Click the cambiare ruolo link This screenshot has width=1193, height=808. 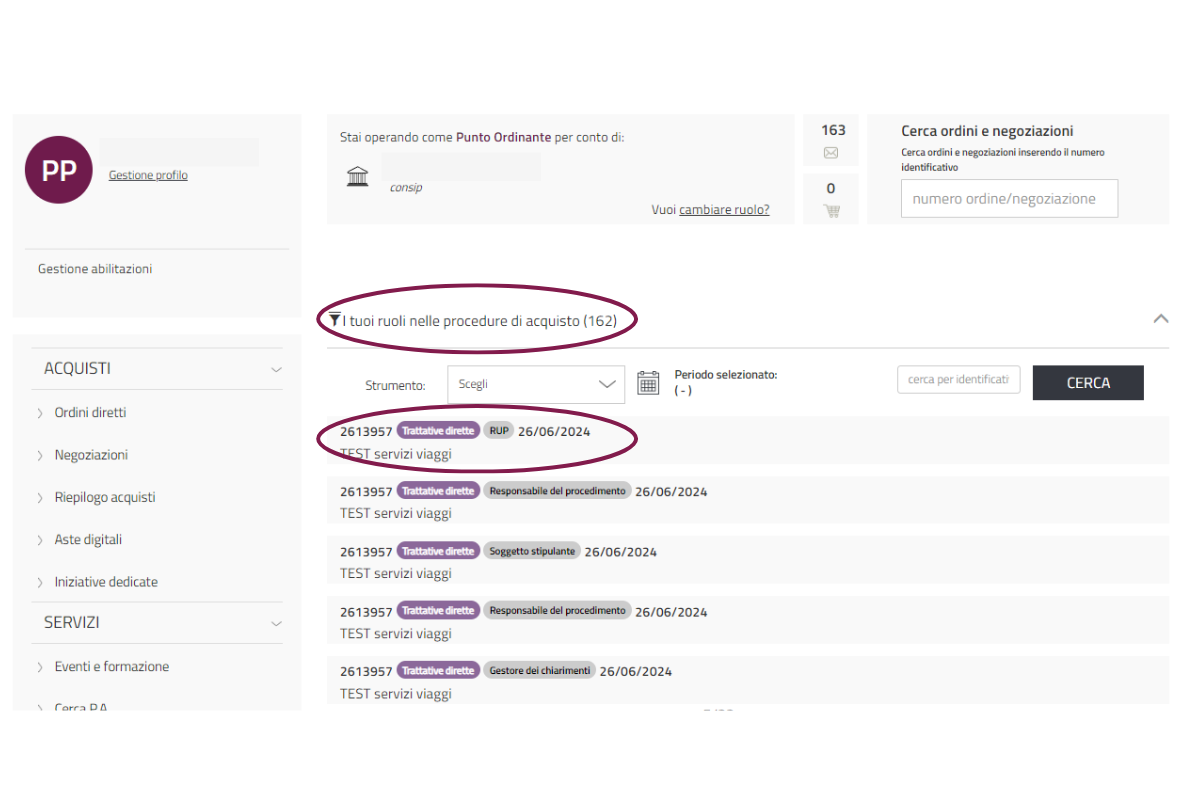coord(724,210)
